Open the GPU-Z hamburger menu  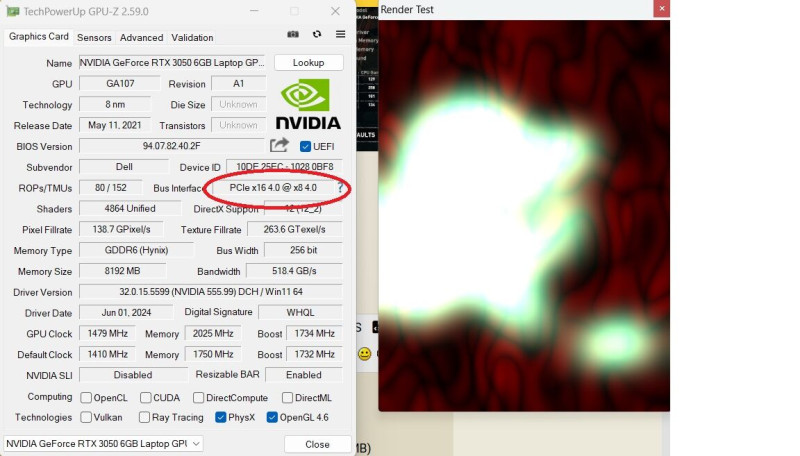tap(340, 34)
